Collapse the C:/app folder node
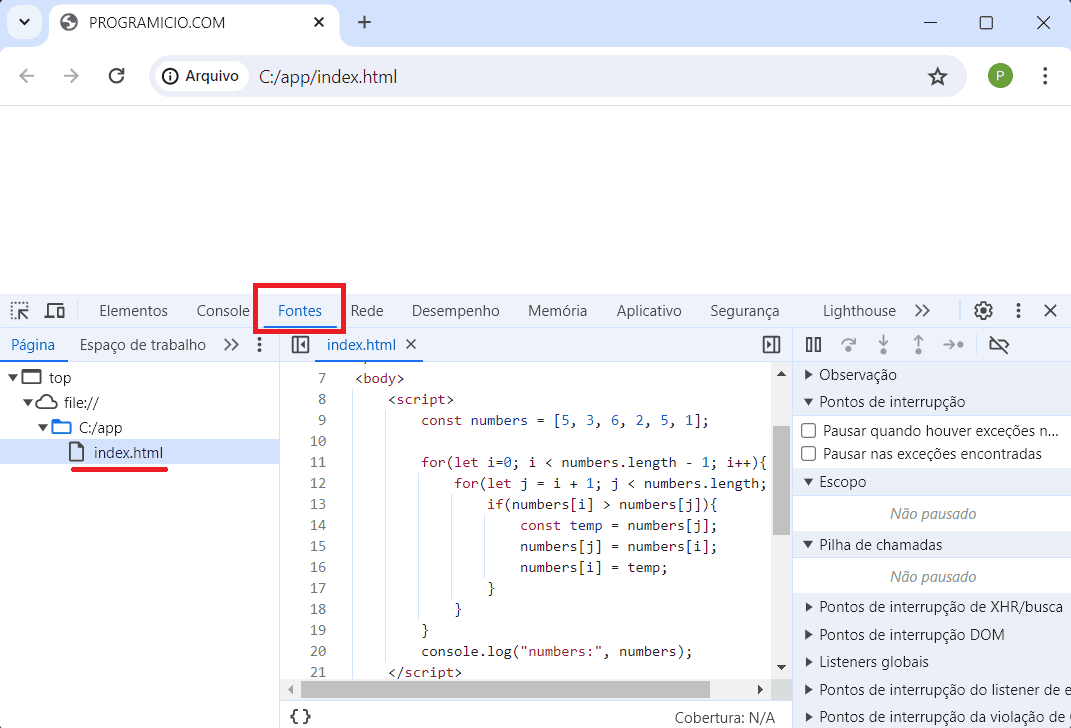Image resolution: width=1071 pixels, height=728 pixels. (x=42, y=428)
